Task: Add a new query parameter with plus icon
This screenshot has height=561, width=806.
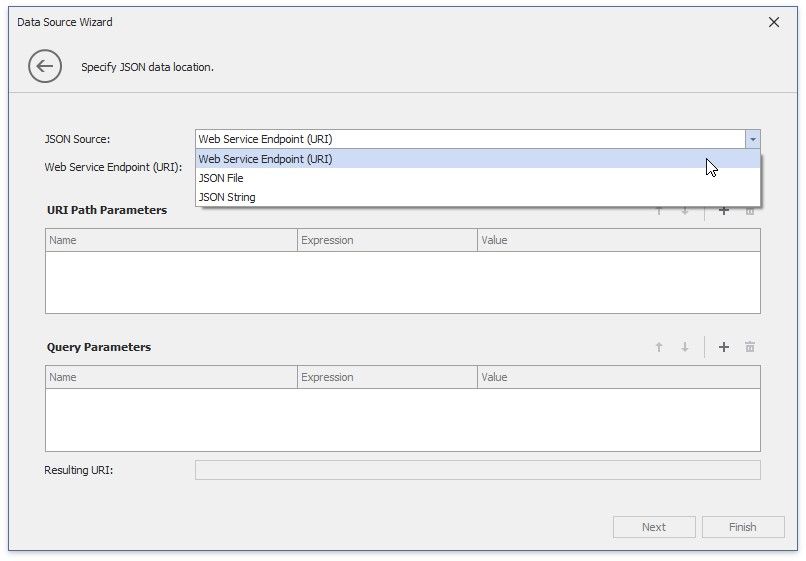Action: (x=724, y=347)
